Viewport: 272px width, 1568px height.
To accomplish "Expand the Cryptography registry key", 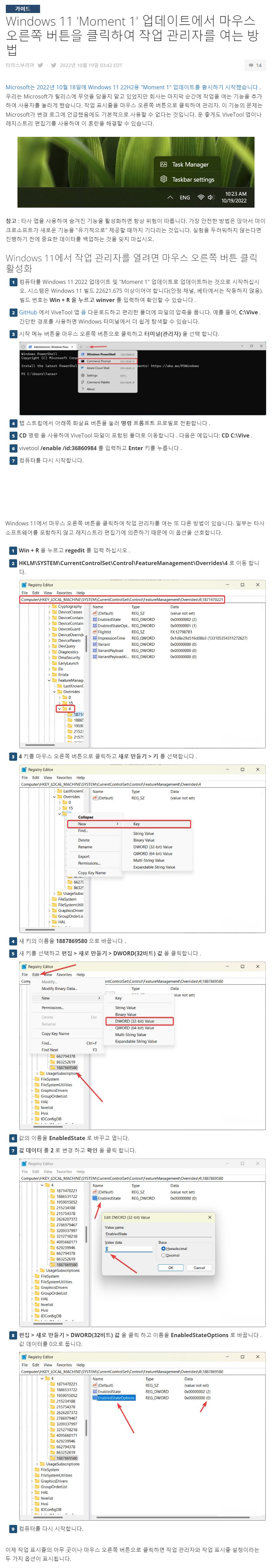I will [x=49, y=606].
